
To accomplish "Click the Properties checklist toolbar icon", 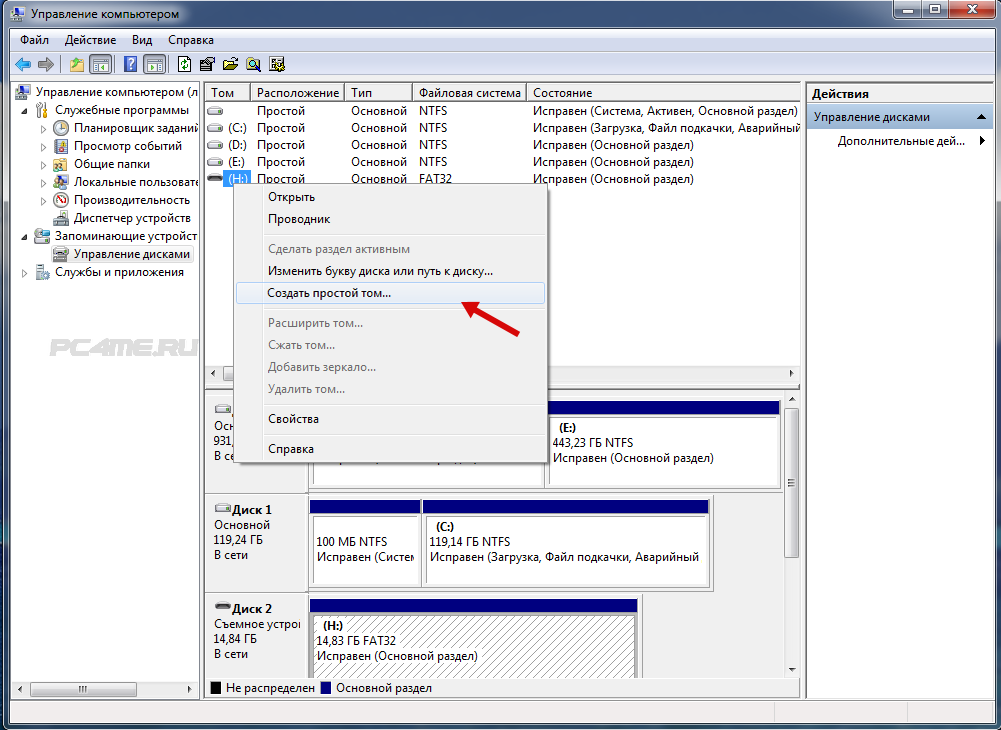I will click(208, 64).
